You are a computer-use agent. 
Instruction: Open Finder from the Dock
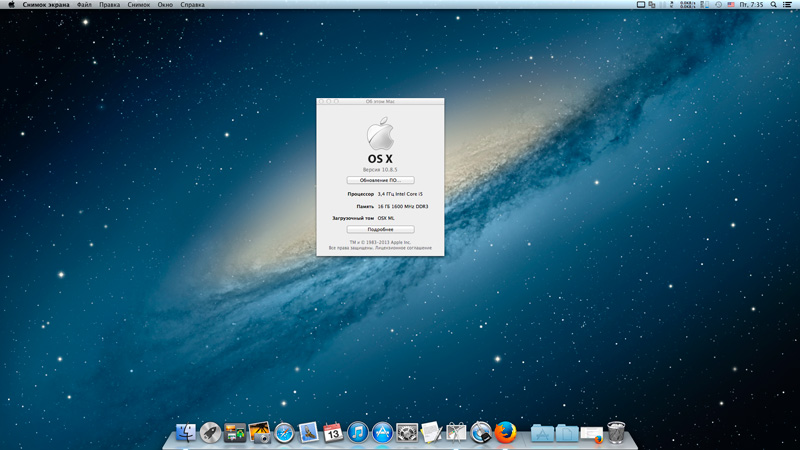(186, 433)
